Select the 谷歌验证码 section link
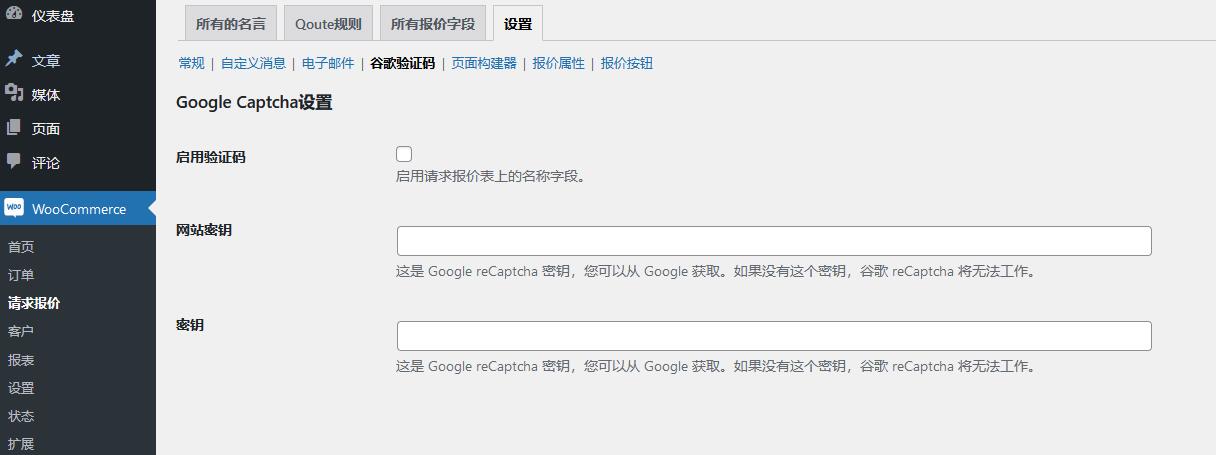This screenshot has width=1216, height=455. 402,63
